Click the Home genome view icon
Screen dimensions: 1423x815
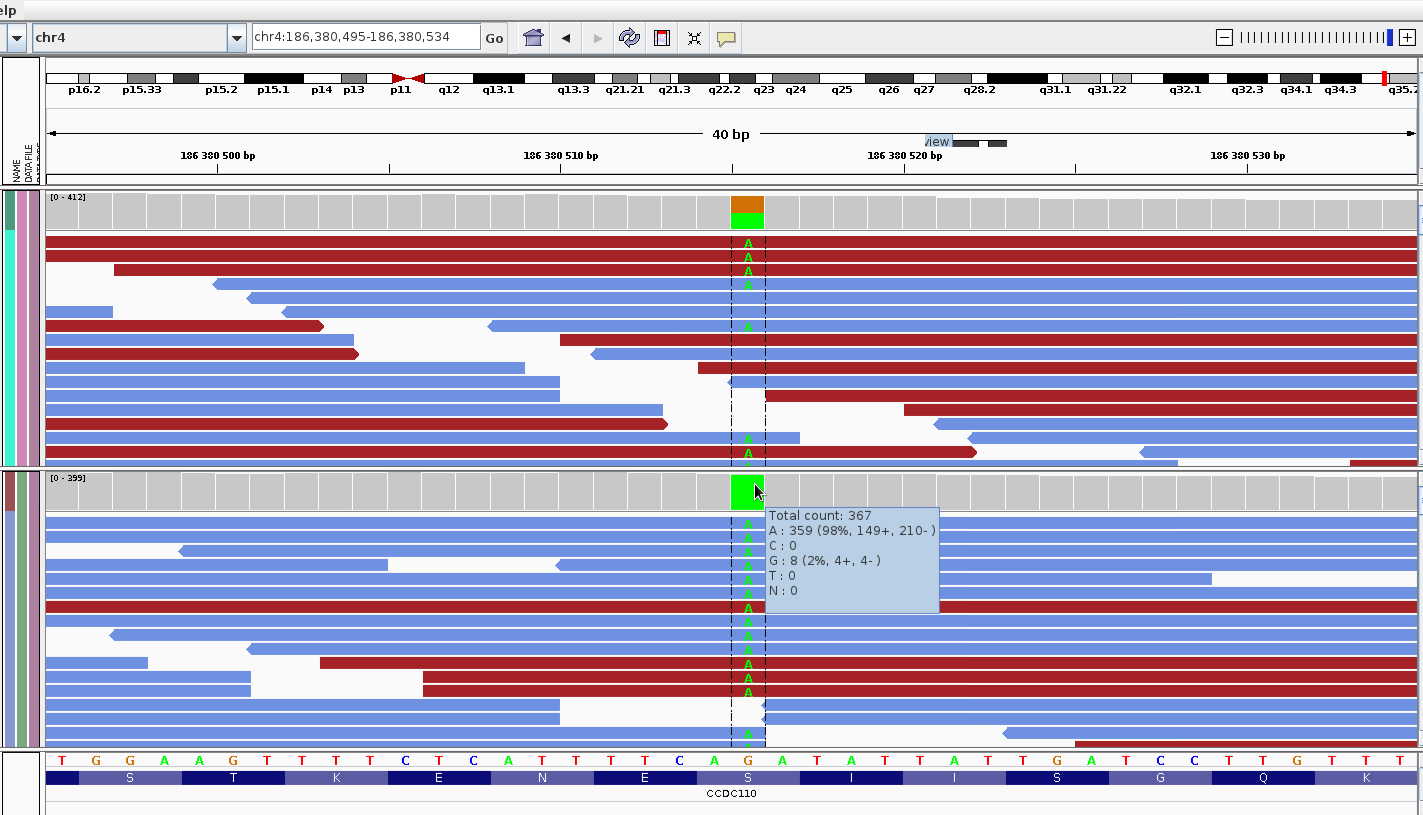533,38
